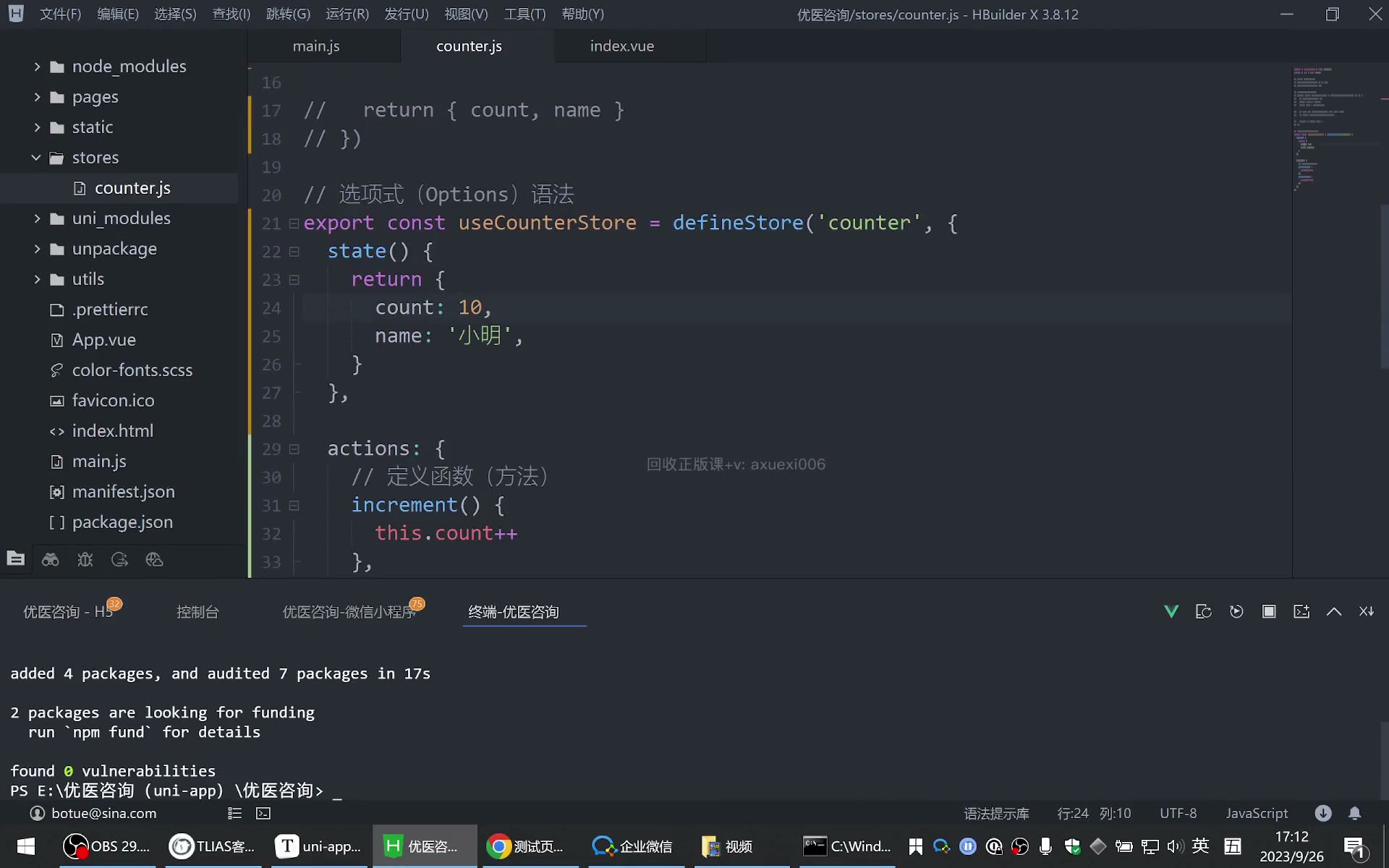
Task: Expand the static folder
Action: (37, 127)
